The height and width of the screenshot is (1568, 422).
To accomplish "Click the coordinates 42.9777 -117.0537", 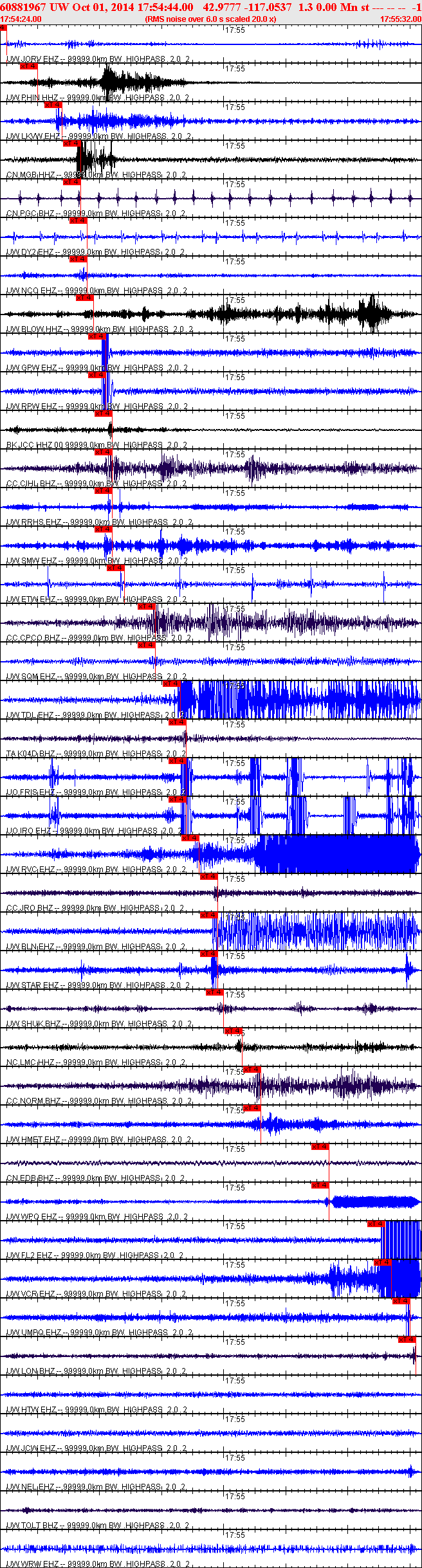I will coord(247,7).
